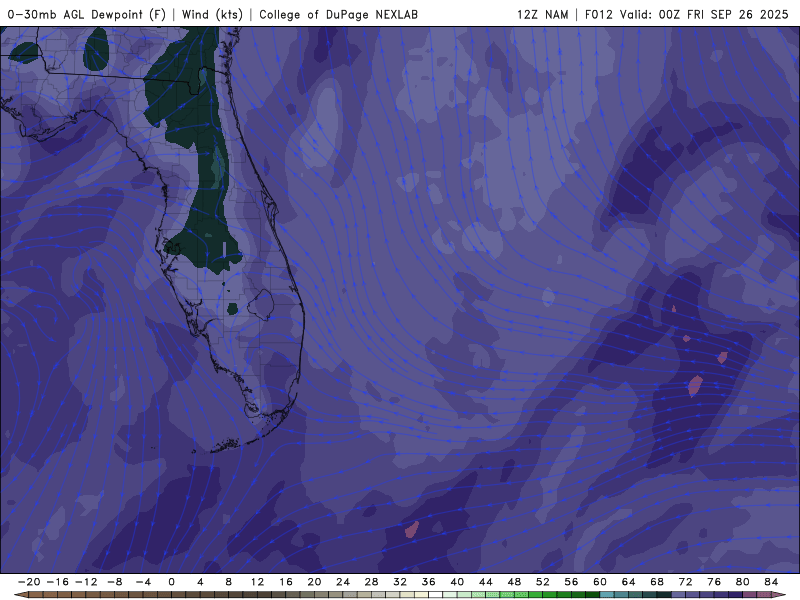Click the pink dewpoint patch at the map bottom
This screenshot has width=800, height=600.
412,529
